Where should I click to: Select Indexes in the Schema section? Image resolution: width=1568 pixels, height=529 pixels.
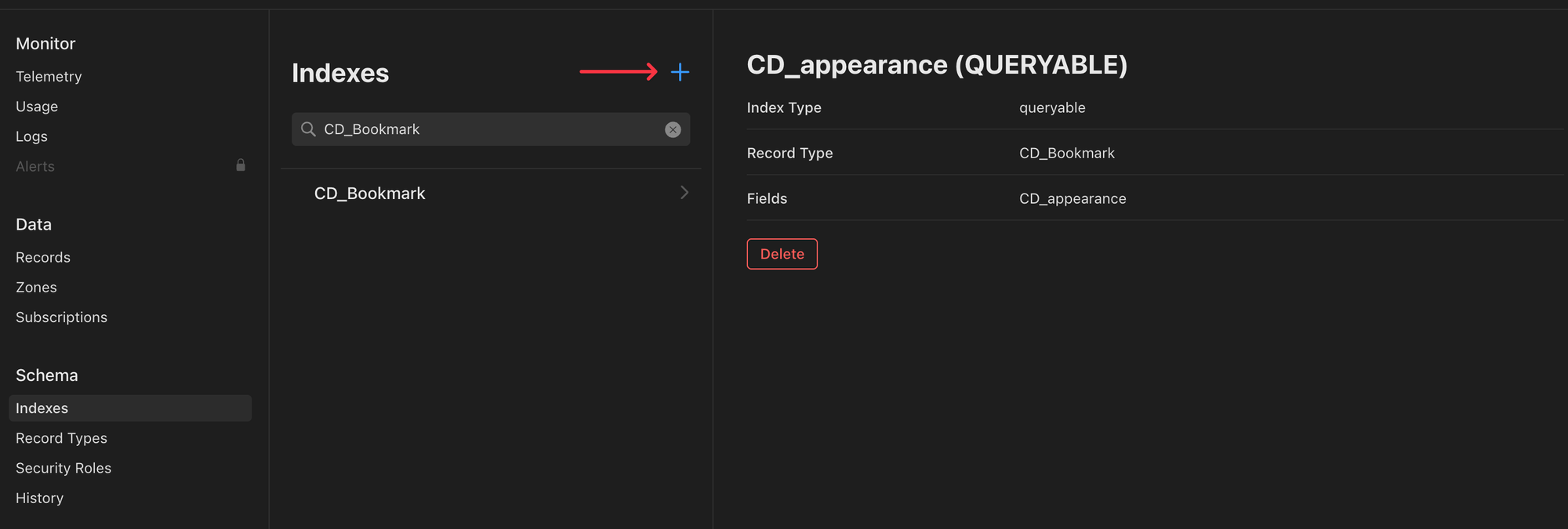tap(42, 408)
